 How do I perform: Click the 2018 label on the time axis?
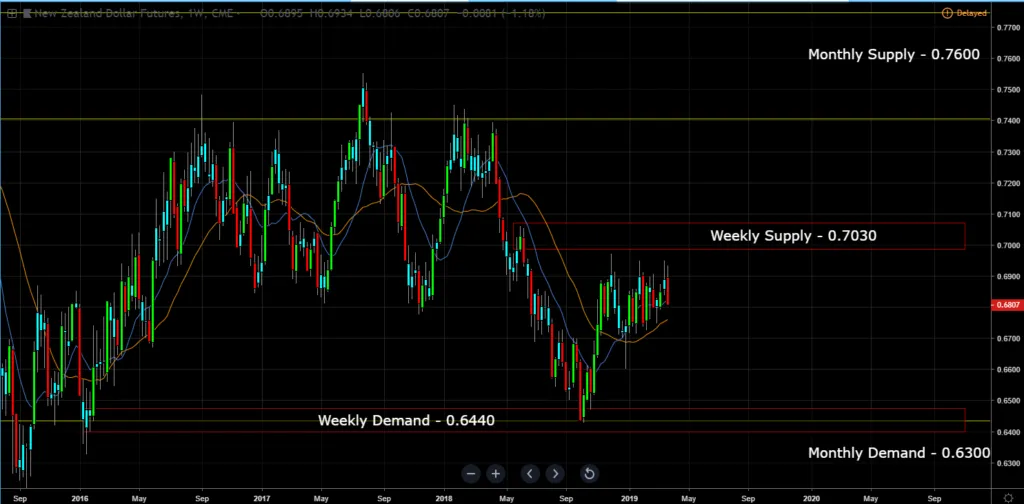(445, 497)
